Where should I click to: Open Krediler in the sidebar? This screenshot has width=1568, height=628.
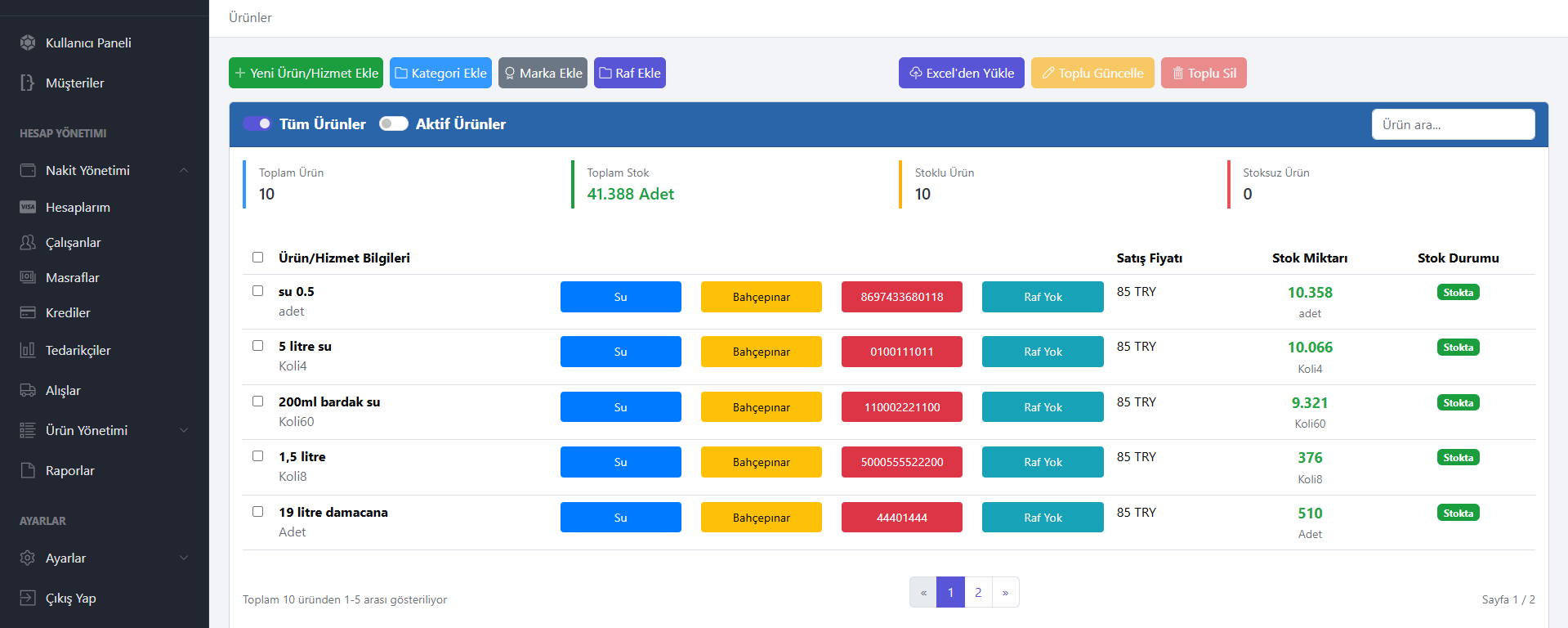(68, 312)
